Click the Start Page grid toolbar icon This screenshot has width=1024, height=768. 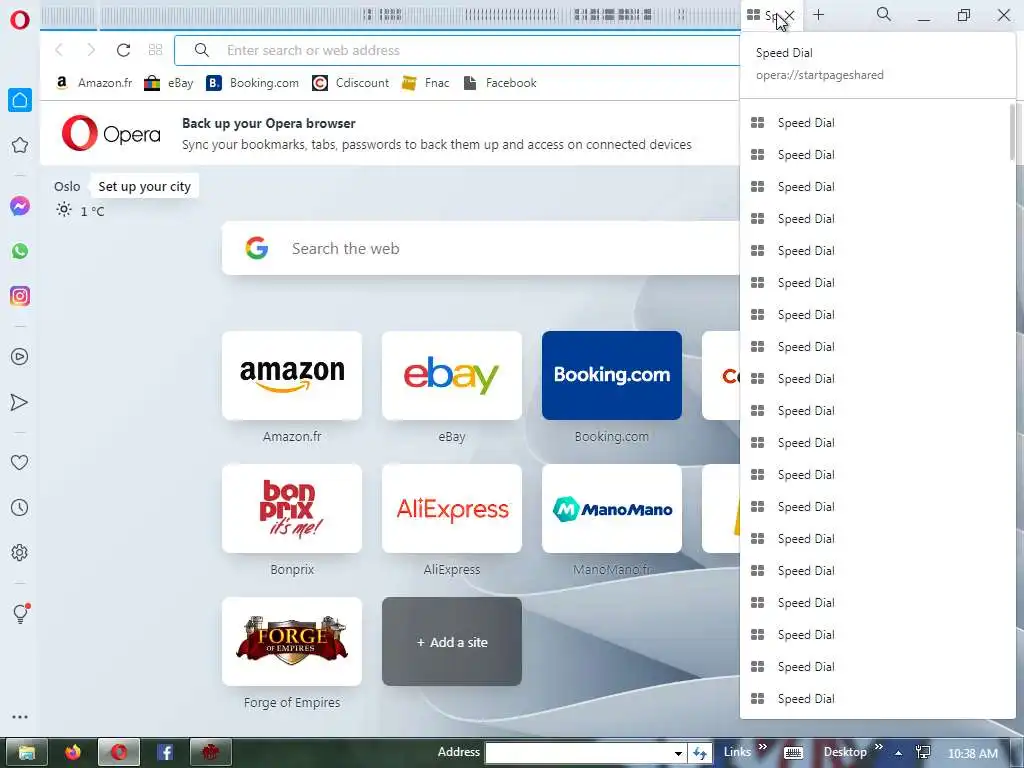[155, 50]
